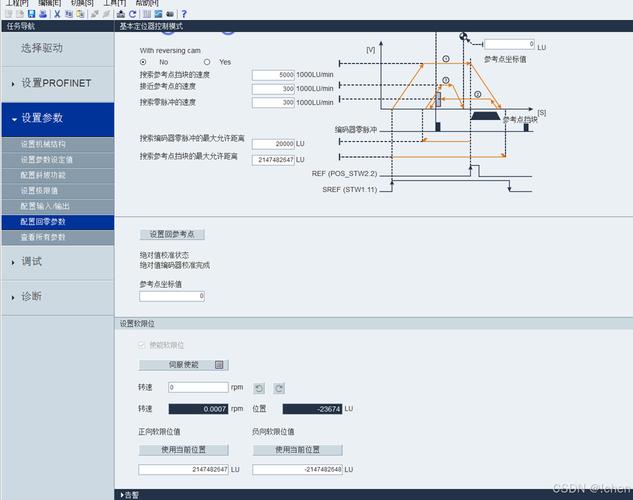Go to 设置机械结构 sub-item
Viewport: 633px width, 500px height.
[x=58, y=144]
